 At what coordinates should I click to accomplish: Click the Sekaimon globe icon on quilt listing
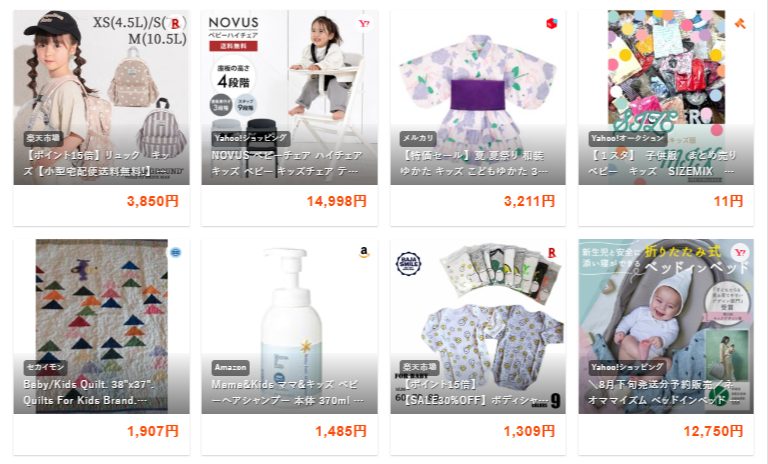click(x=175, y=252)
